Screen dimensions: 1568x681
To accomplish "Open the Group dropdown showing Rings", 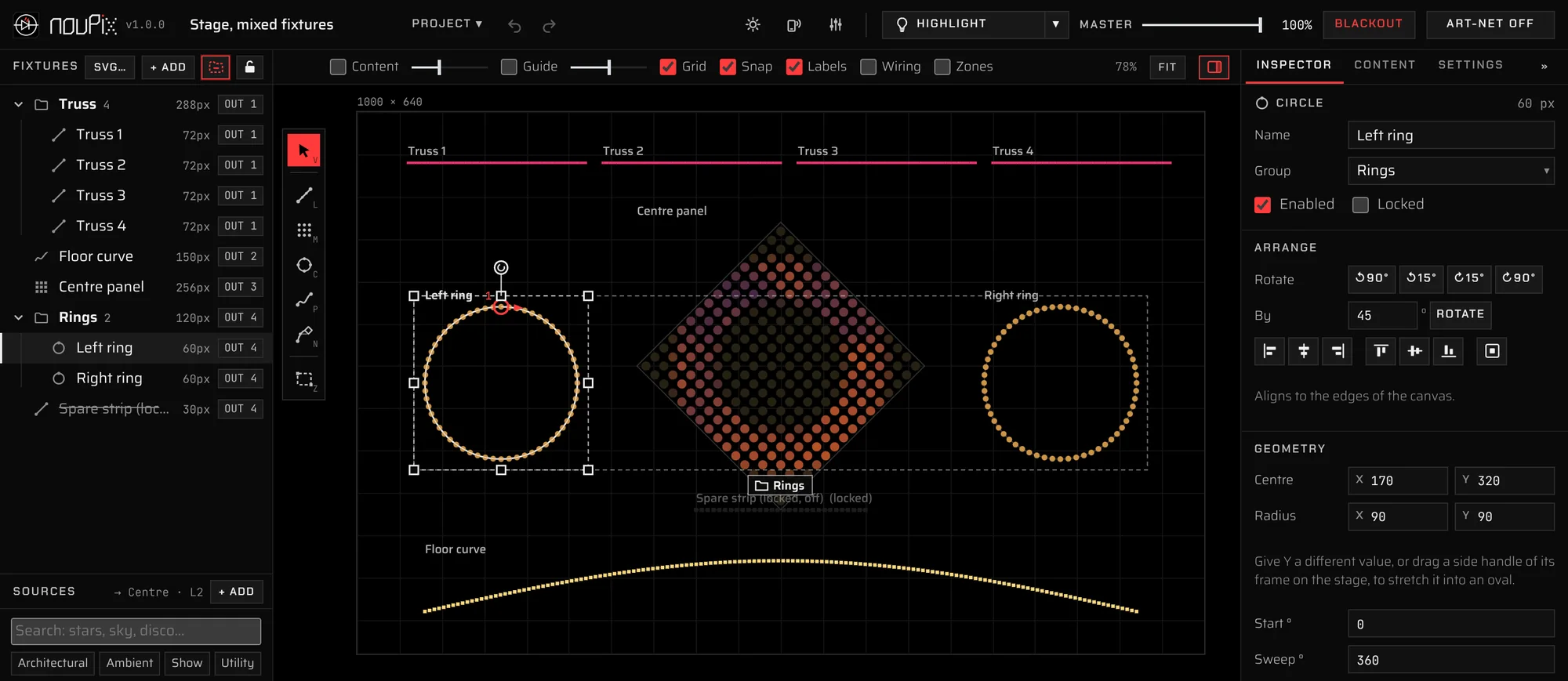I will [1450, 171].
